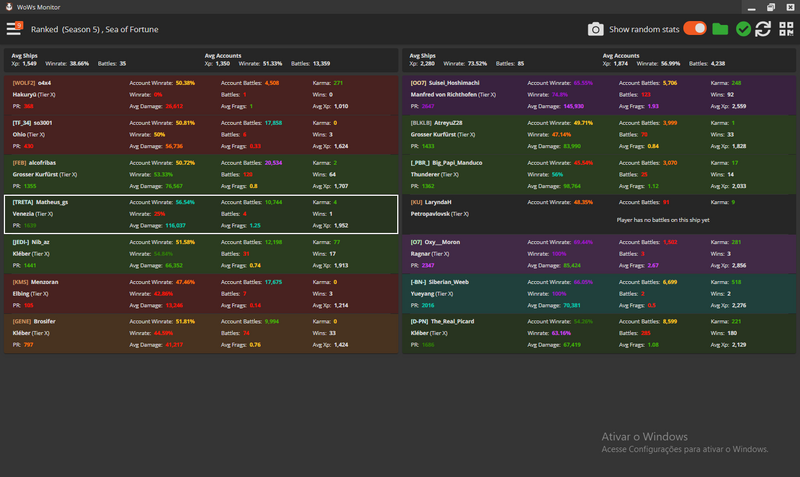800x477 pixels.
Task: Open the hamburger menu with notification badge
Action: [x=14, y=29]
